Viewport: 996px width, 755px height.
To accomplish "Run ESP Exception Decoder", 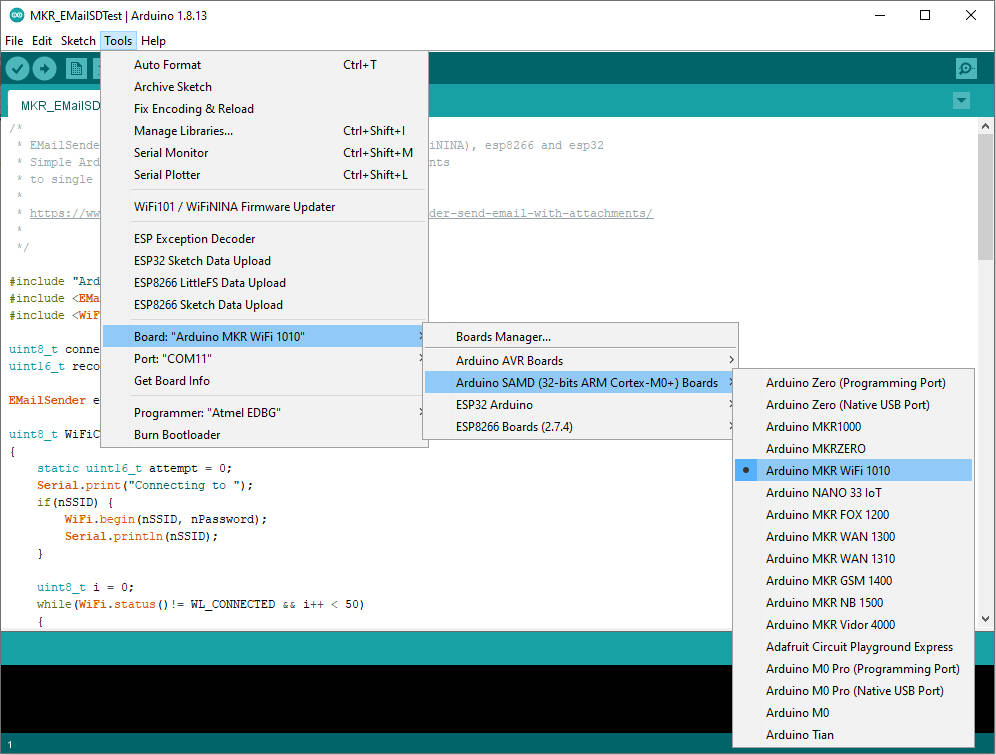I will 264,239.
